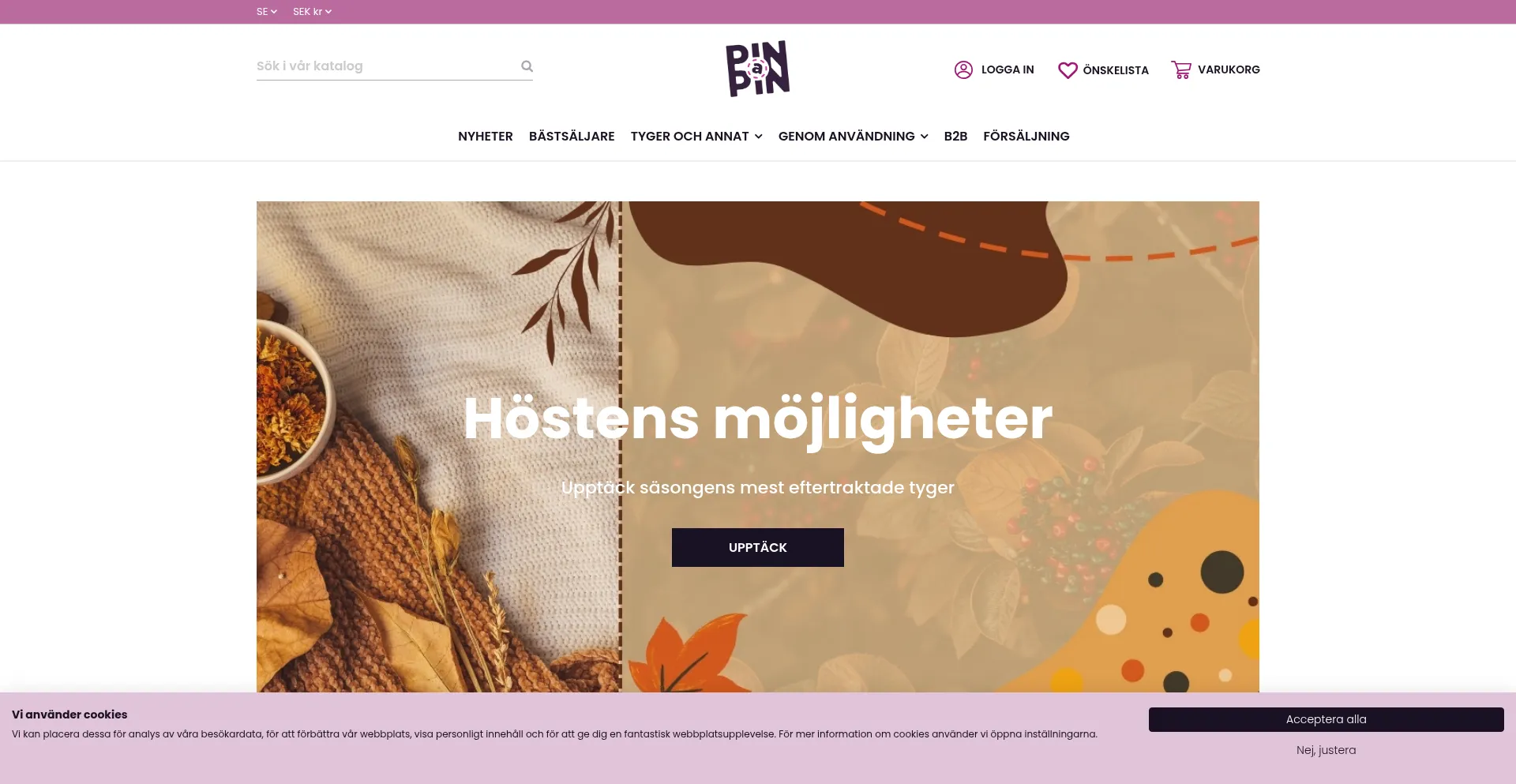This screenshot has height=784, width=1516.
Task: Click the search magnifier icon
Action: [527, 66]
